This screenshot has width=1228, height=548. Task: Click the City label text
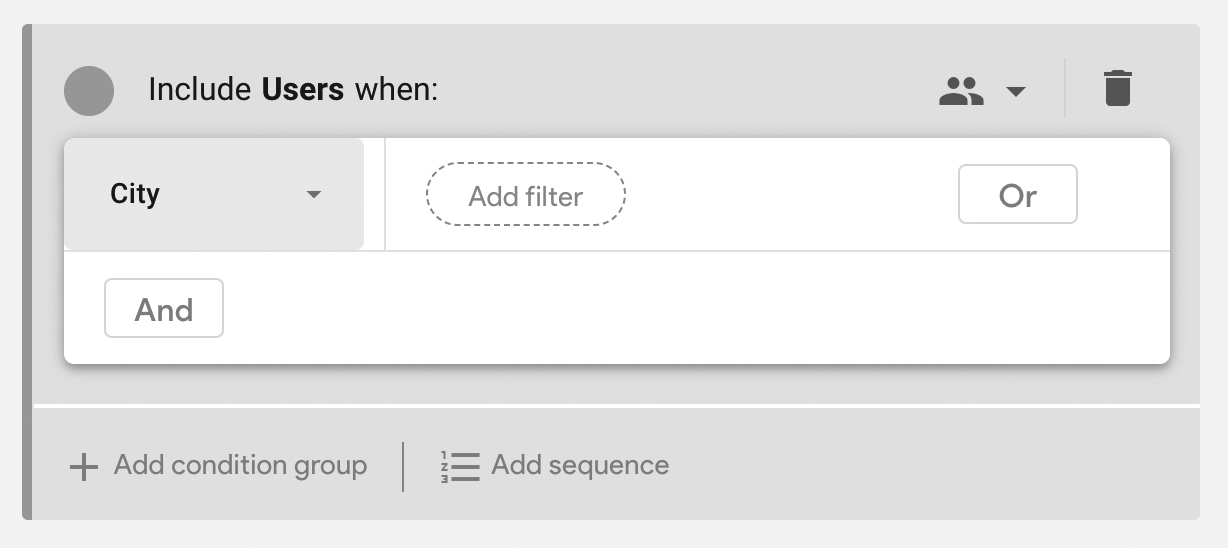(x=135, y=194)
